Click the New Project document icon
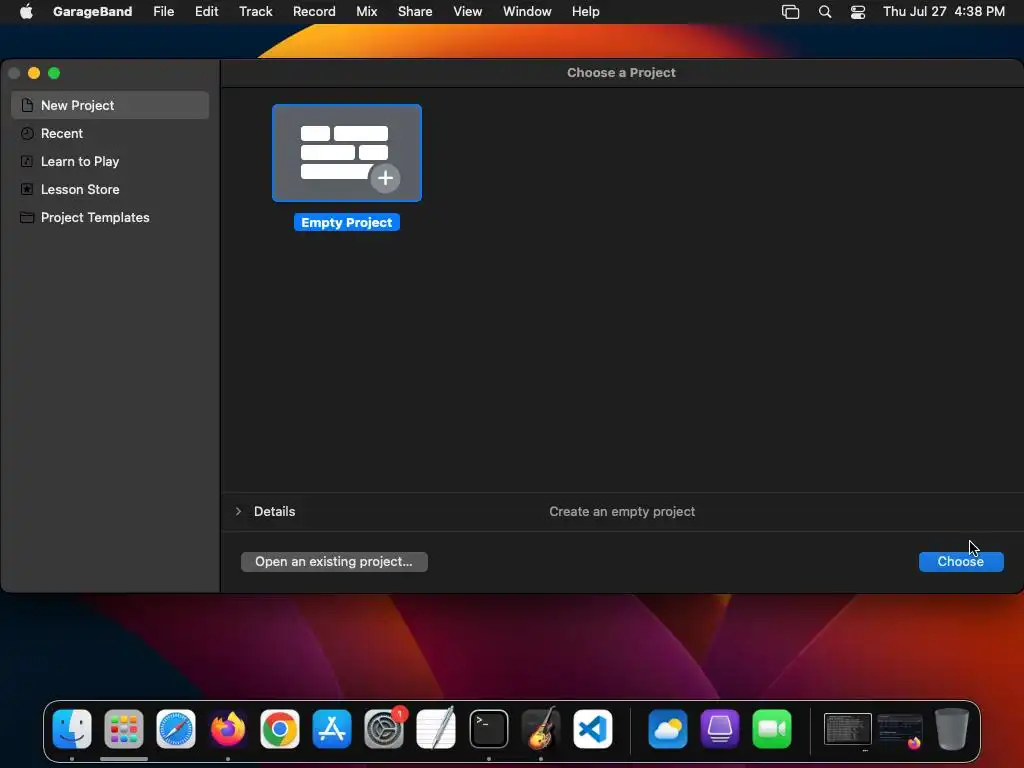 [27, 105]
